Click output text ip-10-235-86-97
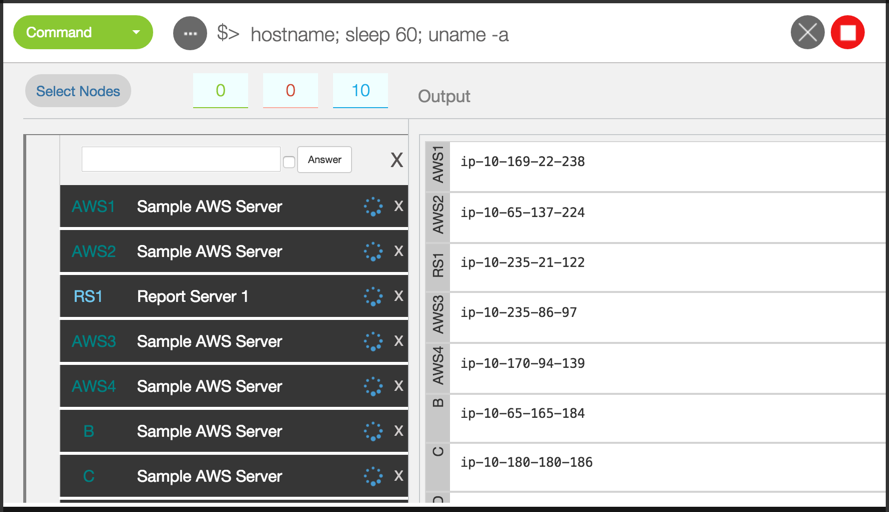889x512 pixels. 519,312
